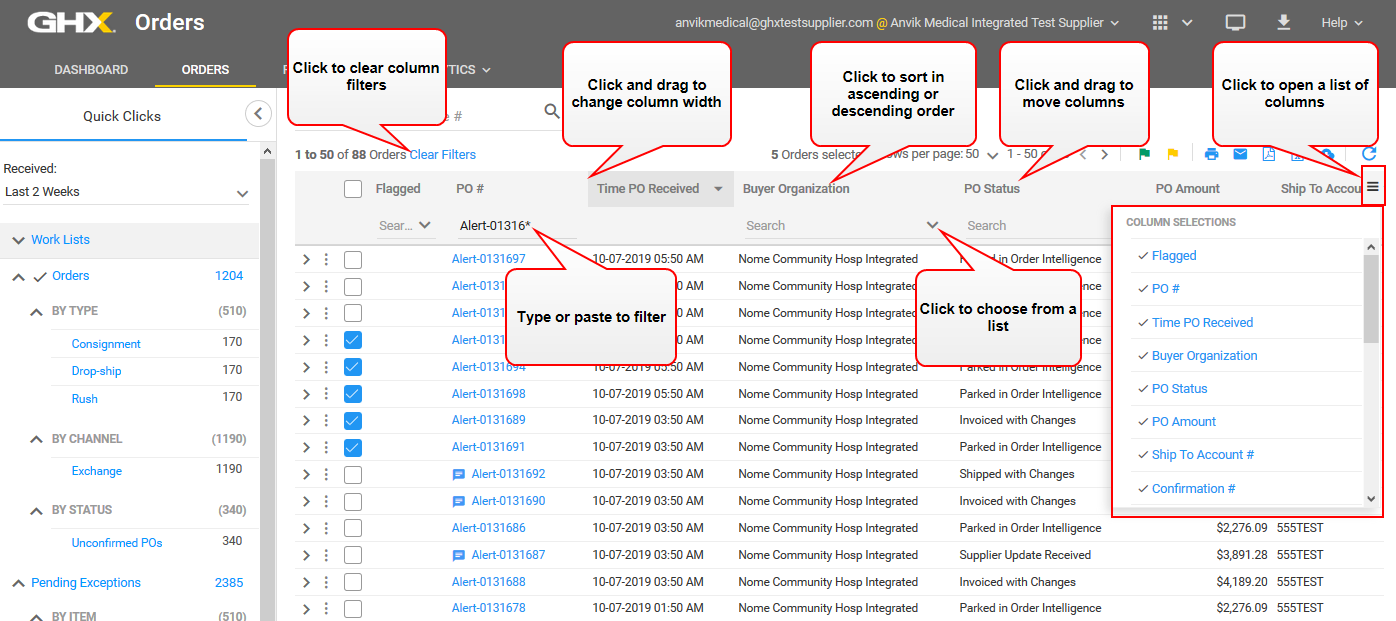Image resolution: width=1396 pixels, height=621 pixels.
Task: Uncheck the Alert-0131691 row checkbox
Action: tap(353, 447)
